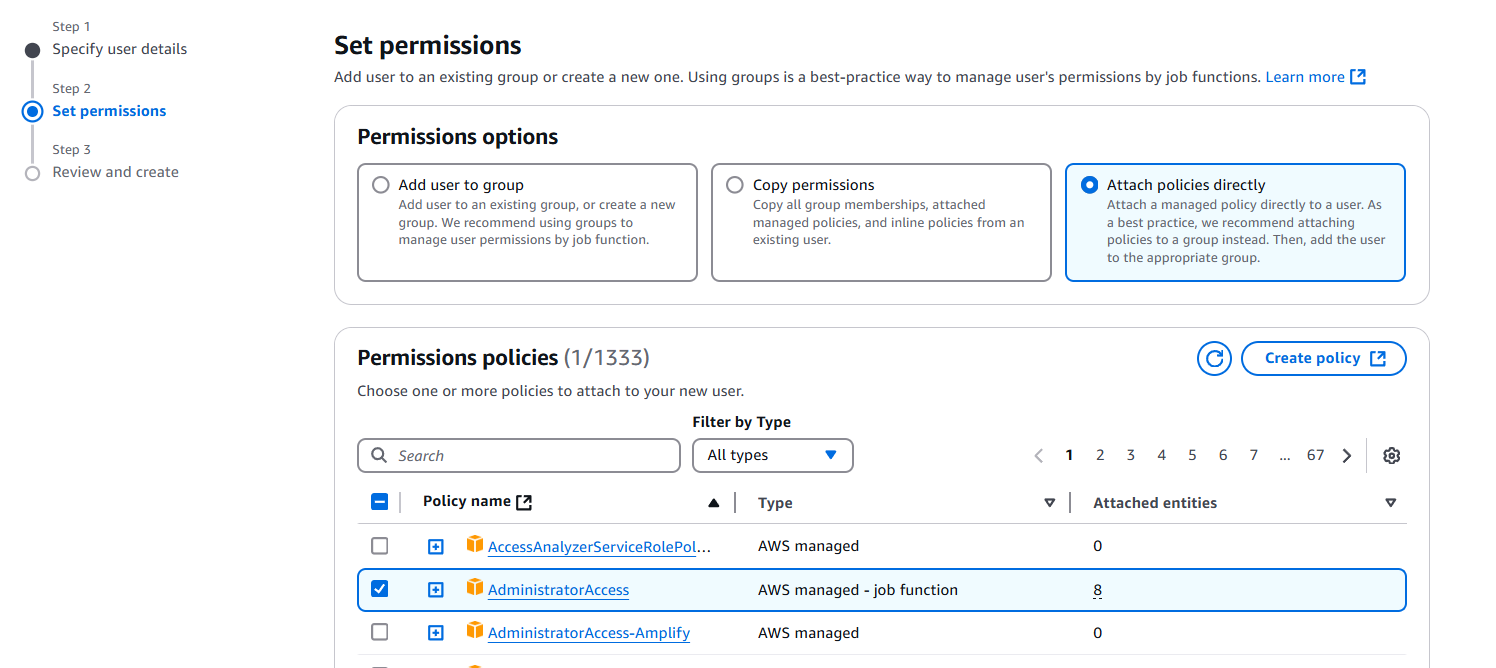Click the Create policy button
Image resolution: width=1496 pixels, height=668 pixels.
point(1324,358)
